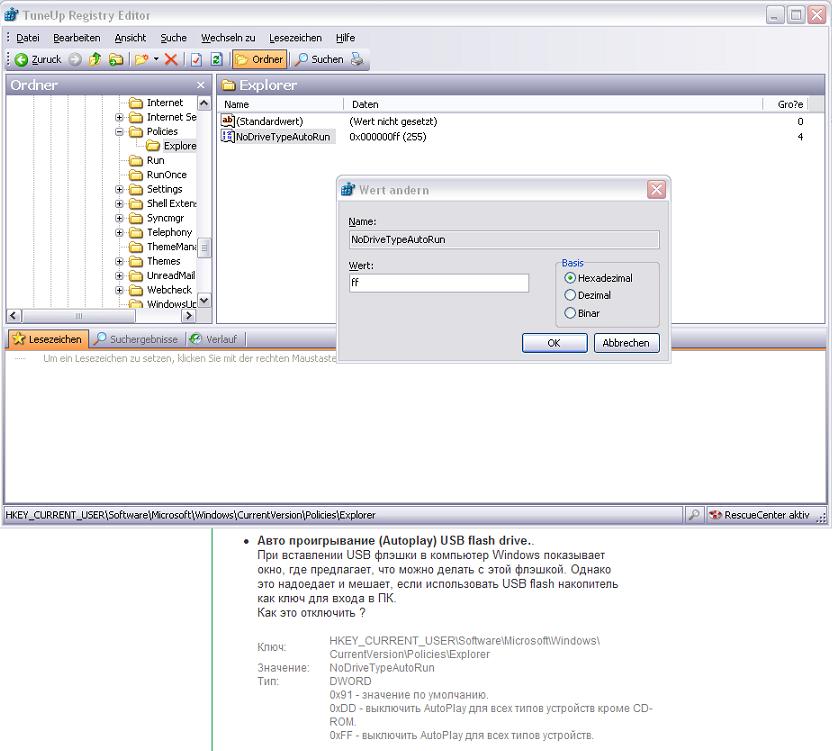
Task: Click the ThemeManager folder icon
Action: click(136, 247)
